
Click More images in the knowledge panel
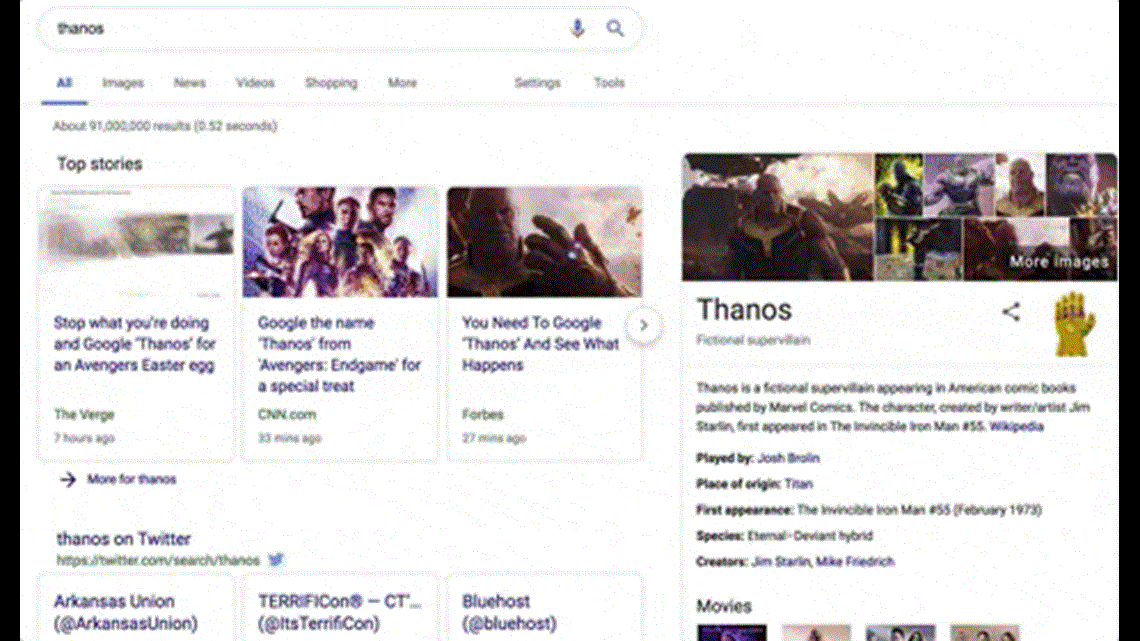pyautogui.click(x=1059, y=262)
